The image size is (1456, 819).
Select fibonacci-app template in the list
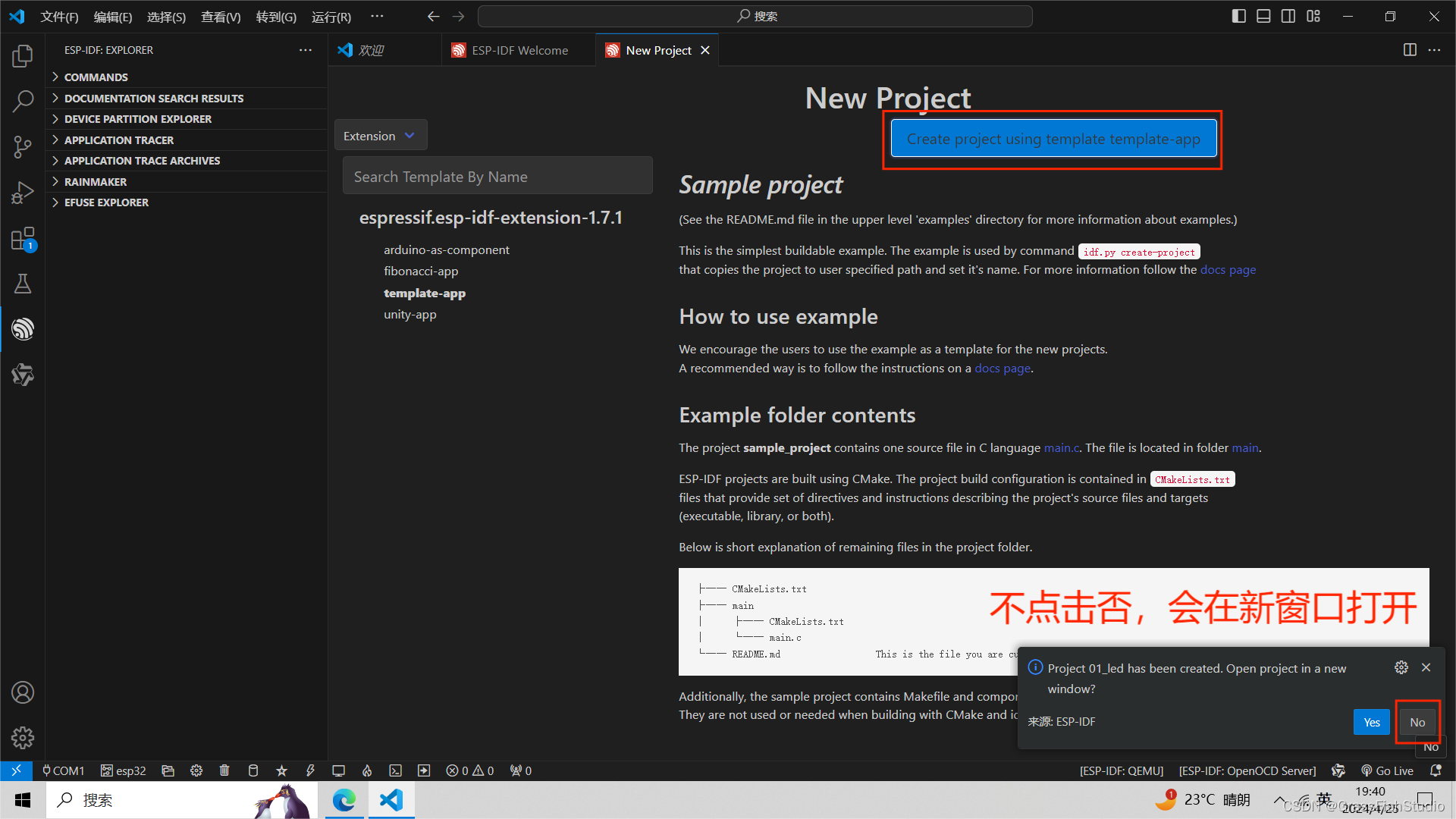(421, 271)
